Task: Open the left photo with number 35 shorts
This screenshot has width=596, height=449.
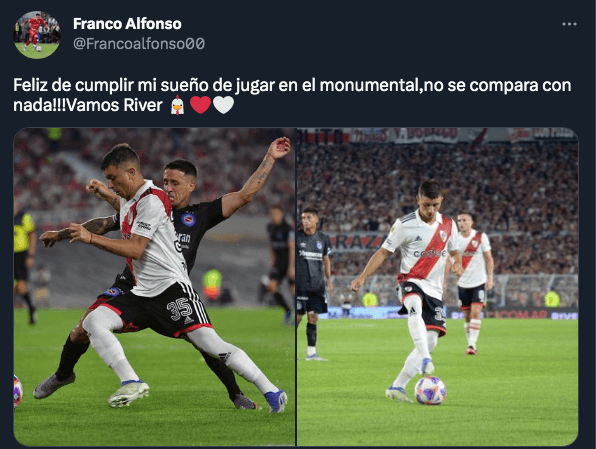Action: [154, 287]
